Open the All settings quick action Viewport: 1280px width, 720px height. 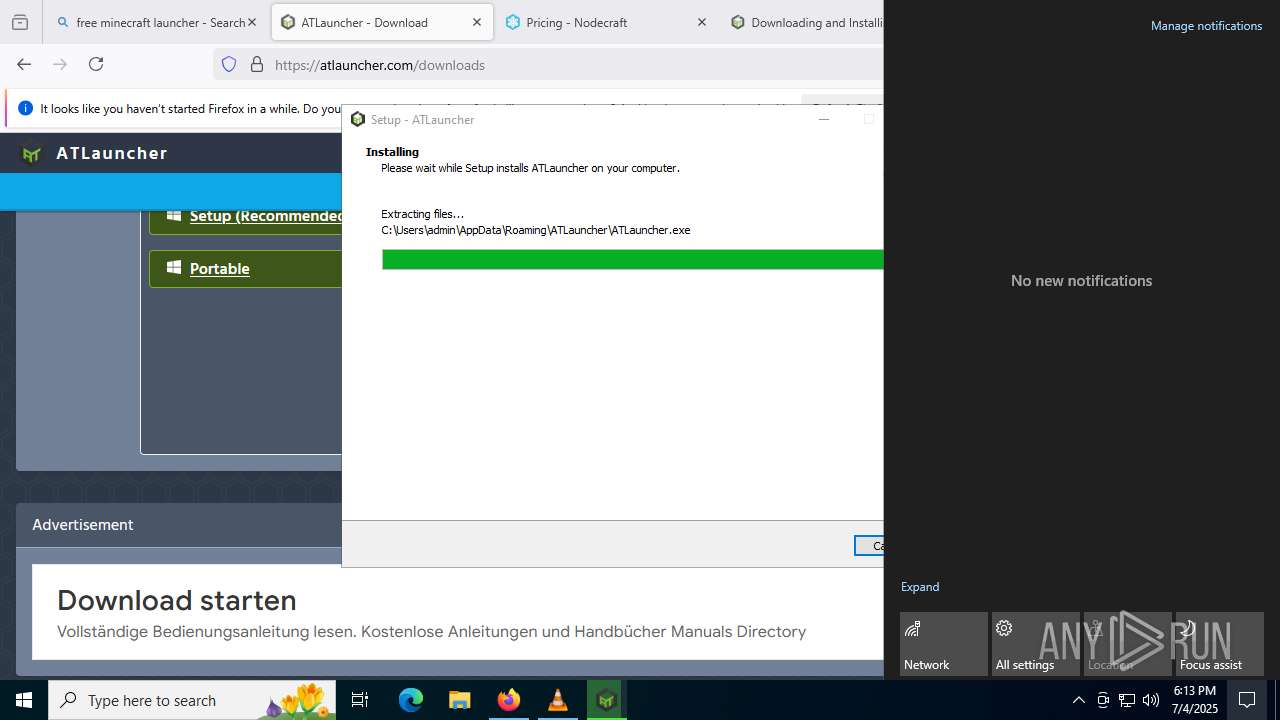[1036, 644]
